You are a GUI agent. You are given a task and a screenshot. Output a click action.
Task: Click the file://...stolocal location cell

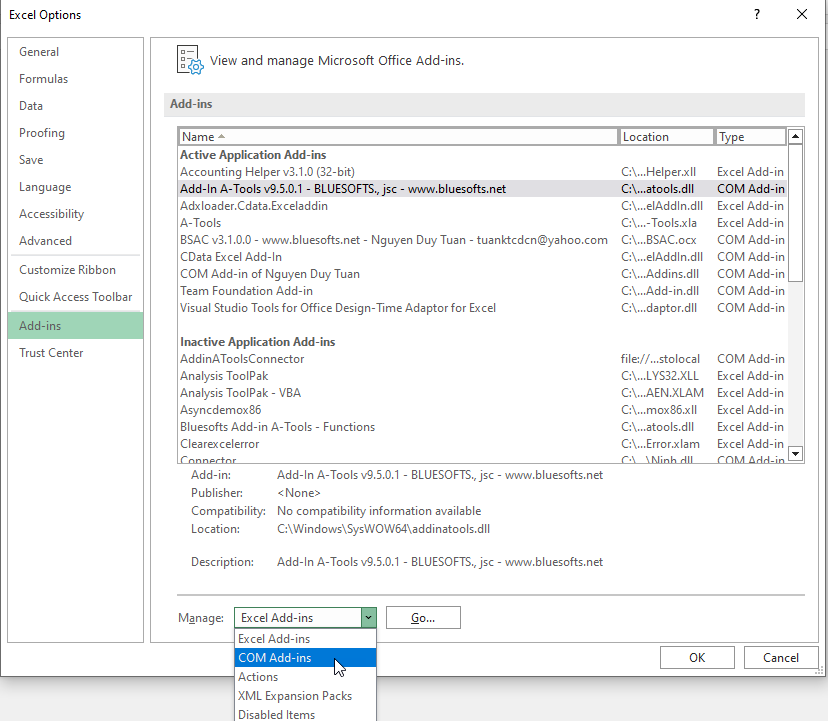[660, 359]
